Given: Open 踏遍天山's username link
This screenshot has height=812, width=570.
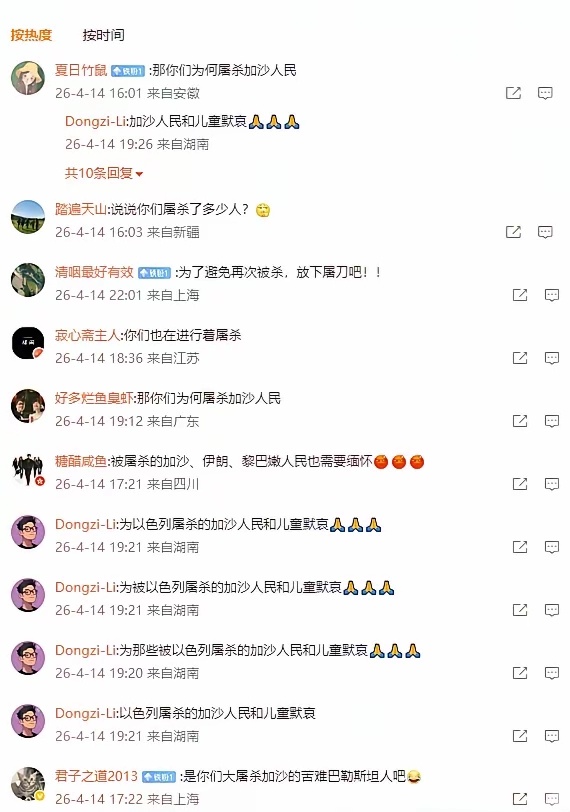Looking at the screenshot, I should point(81,209).
